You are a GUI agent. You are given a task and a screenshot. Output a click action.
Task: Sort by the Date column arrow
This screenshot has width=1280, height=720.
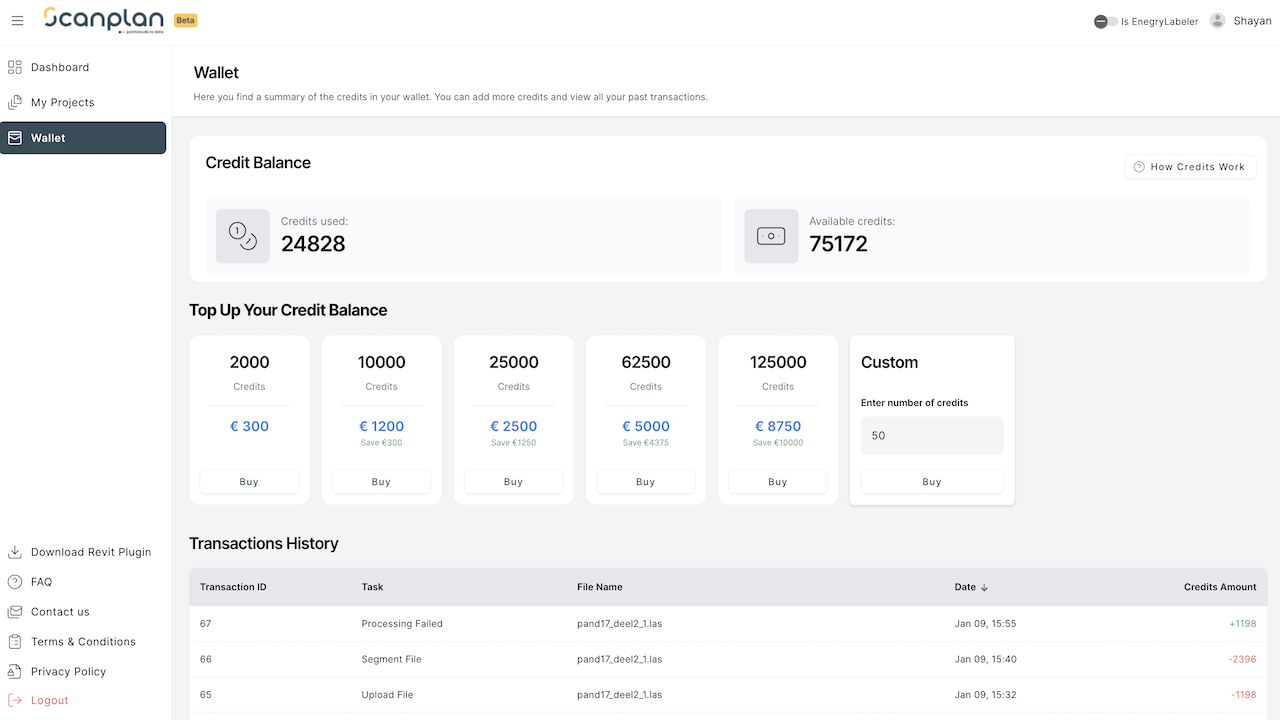pyautogui.click(x=984, y=587)
